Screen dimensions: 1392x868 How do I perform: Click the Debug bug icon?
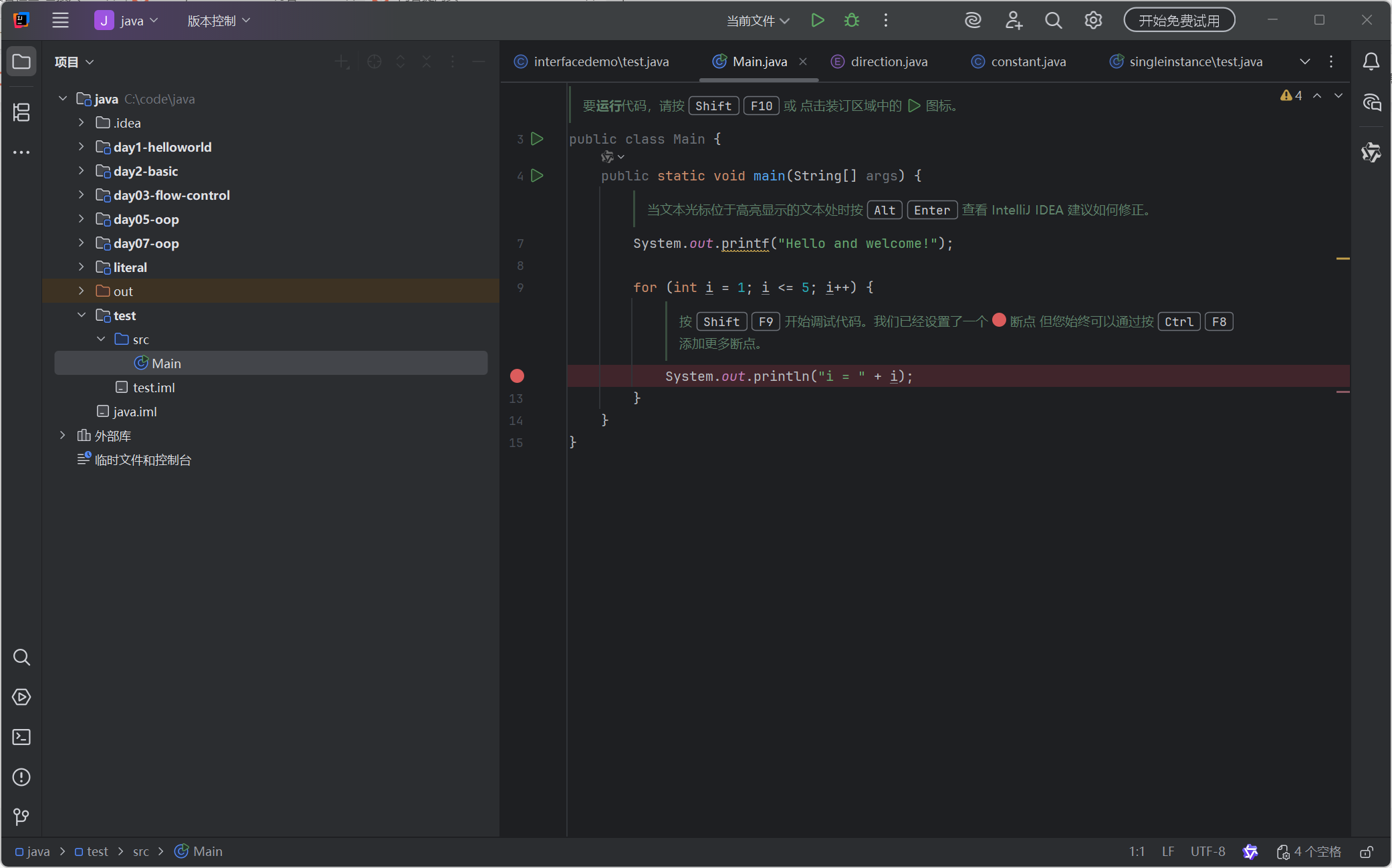pos(851,21)
